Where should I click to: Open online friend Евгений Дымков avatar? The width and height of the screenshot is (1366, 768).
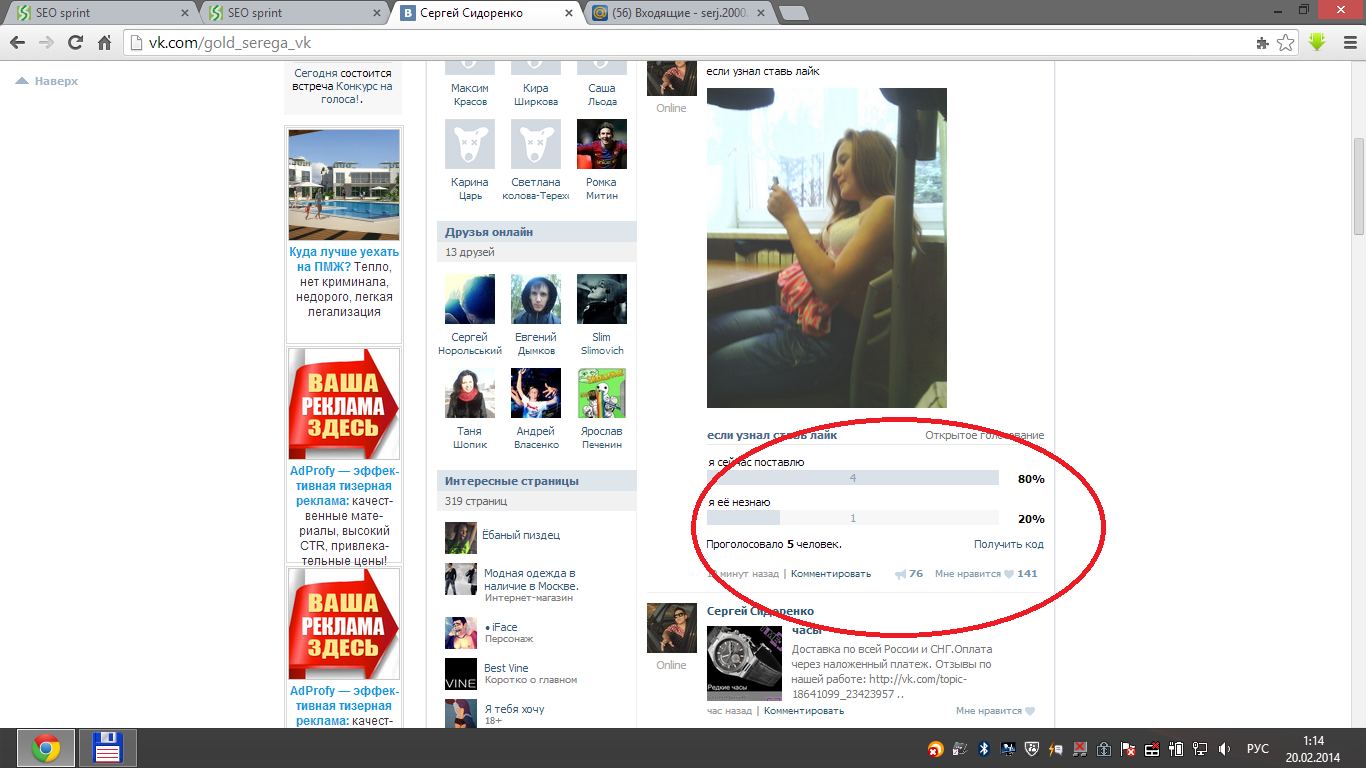click(536, 299)
